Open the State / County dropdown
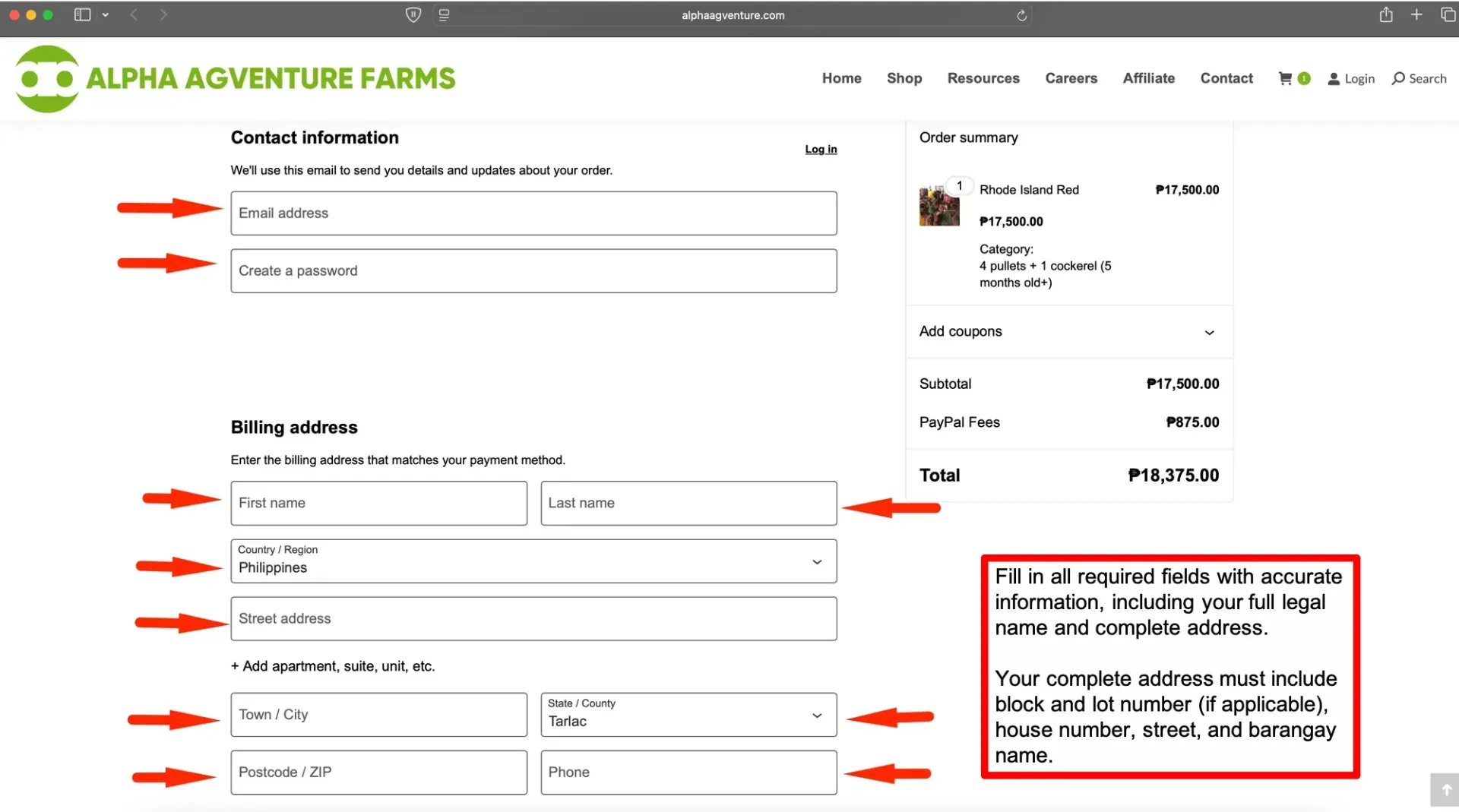This screenshot has height=812, width=1459. click(688, 714)
